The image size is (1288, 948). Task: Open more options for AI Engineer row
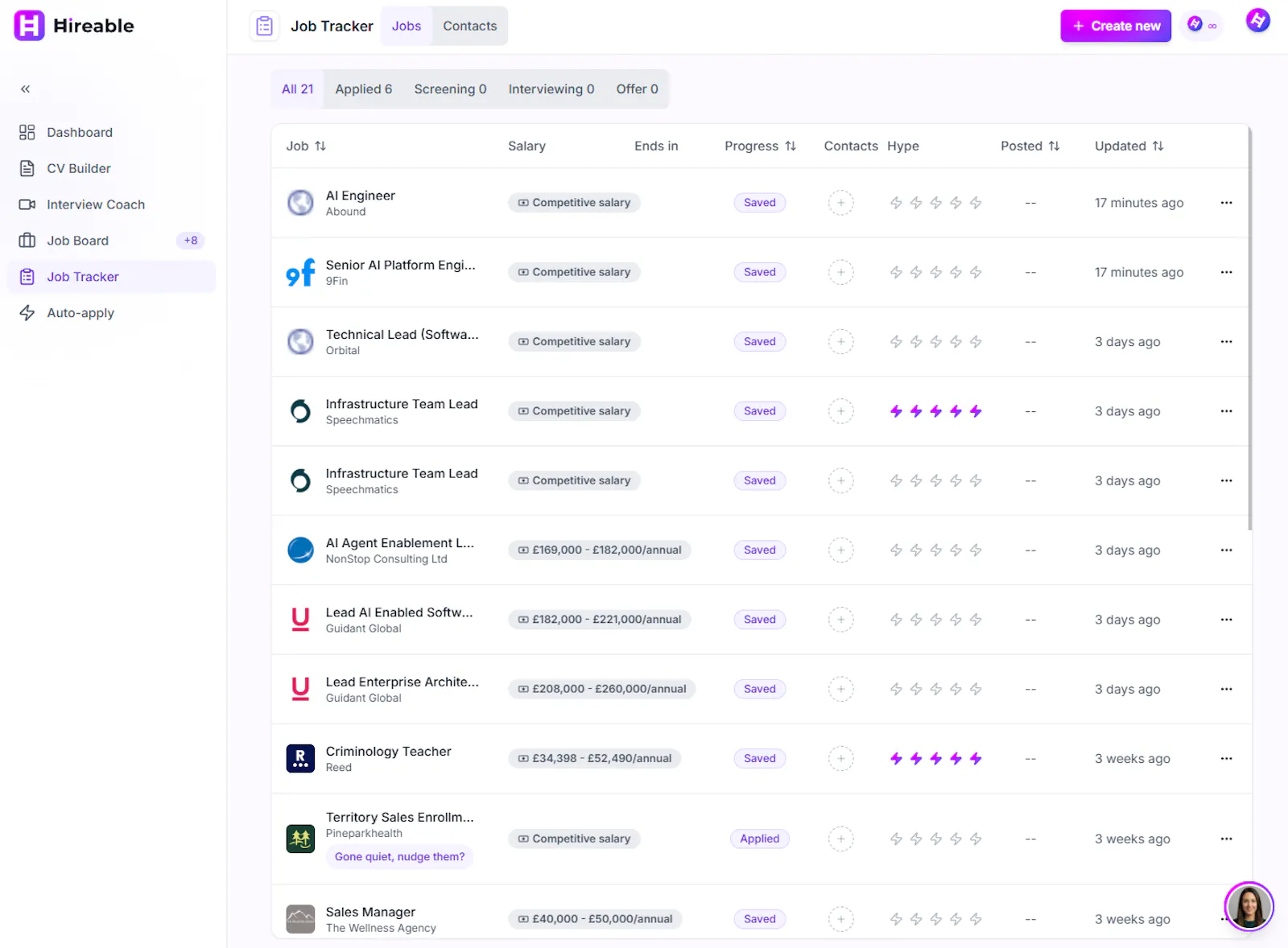tap(1226, 203)
